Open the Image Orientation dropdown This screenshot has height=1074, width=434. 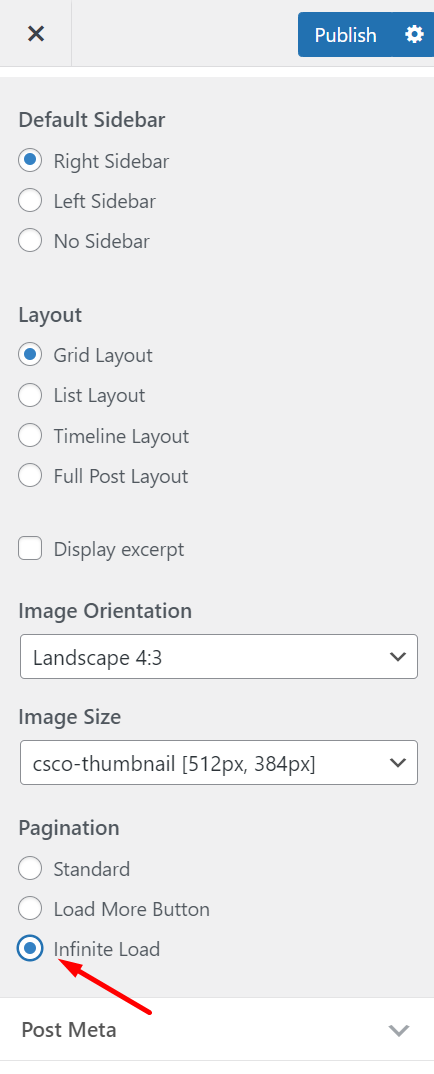(x=219, y=657)
